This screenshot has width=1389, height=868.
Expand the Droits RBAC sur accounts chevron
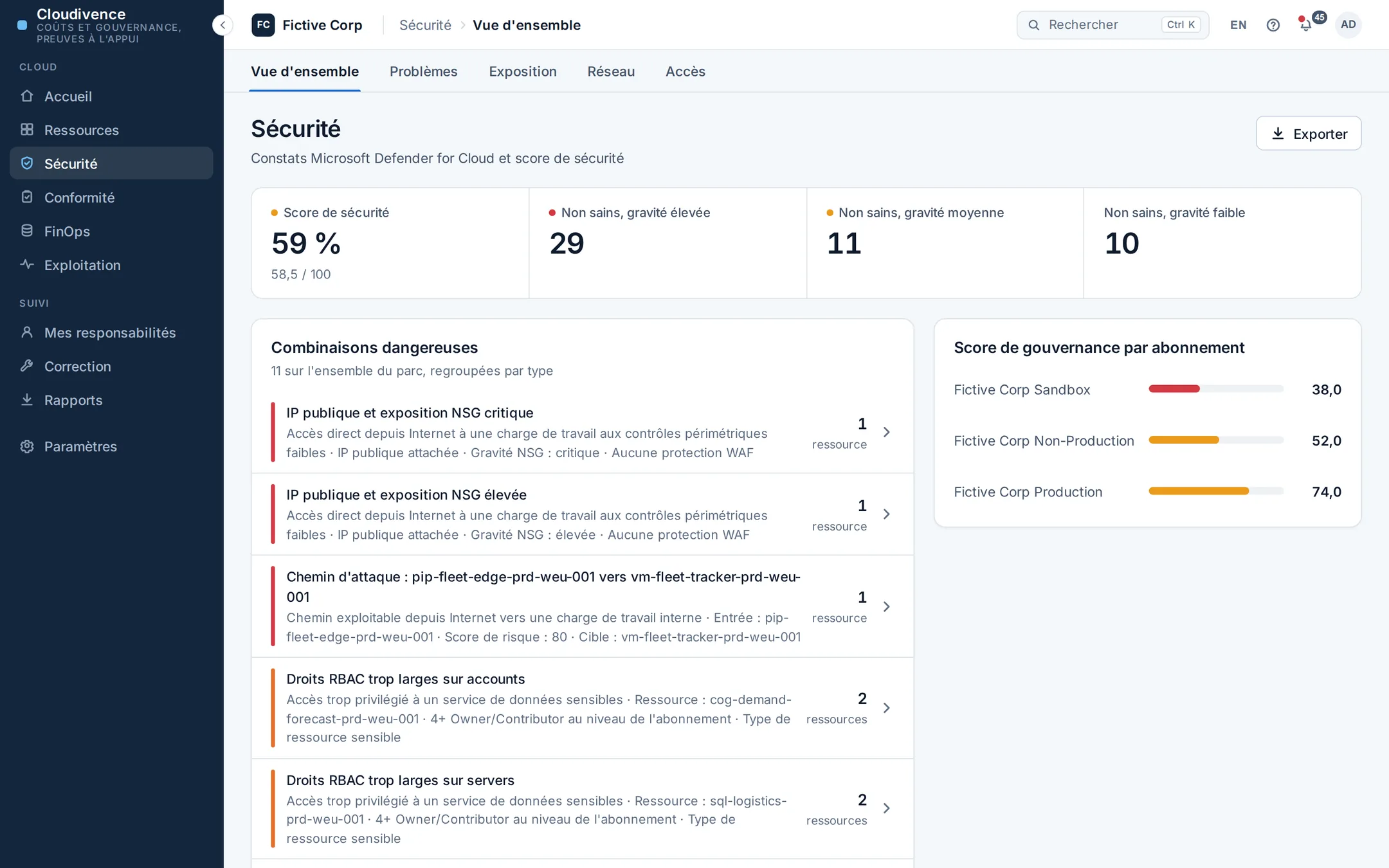click(x=887, y=708)
